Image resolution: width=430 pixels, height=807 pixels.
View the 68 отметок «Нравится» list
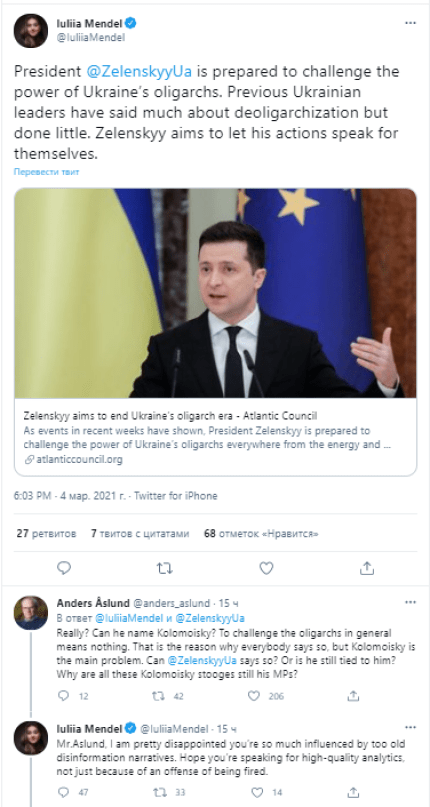click(261, 534)
